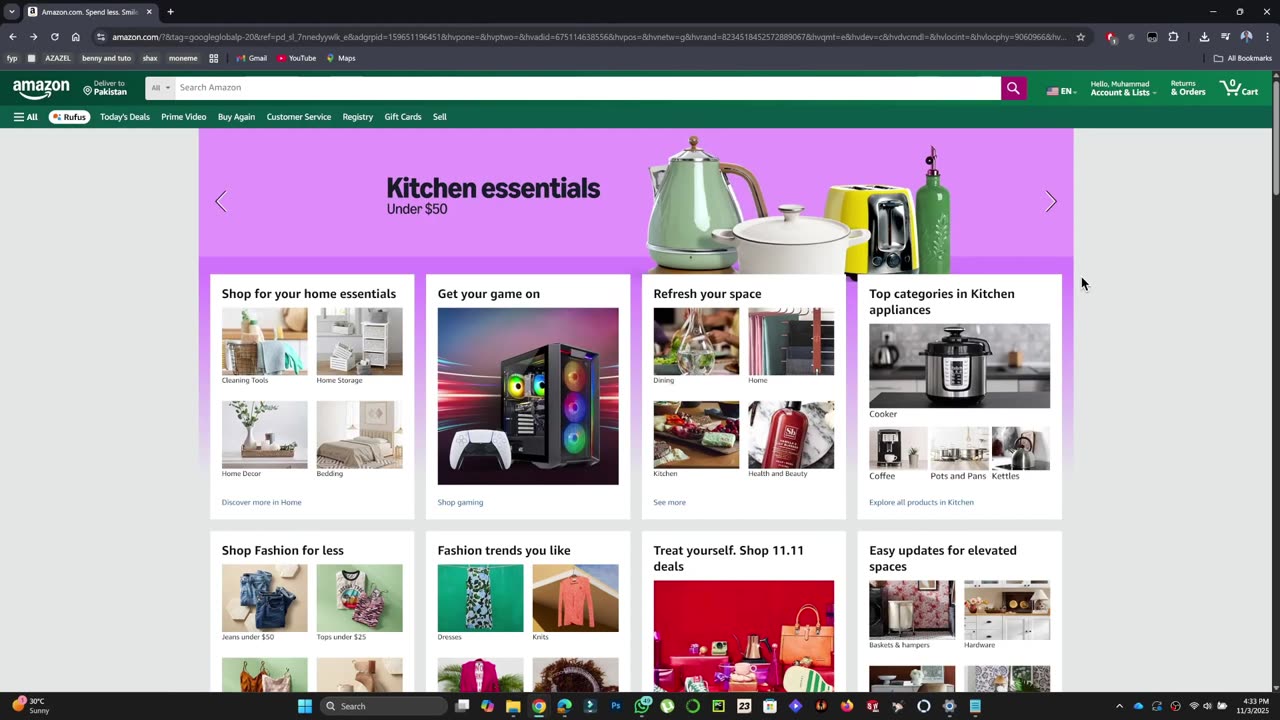Image resolution: width=1280 pixels, height=720 pixels.
Task: Open Coffee appliance thumbnail
Action: pyautogui.click(x=898, y=449)
